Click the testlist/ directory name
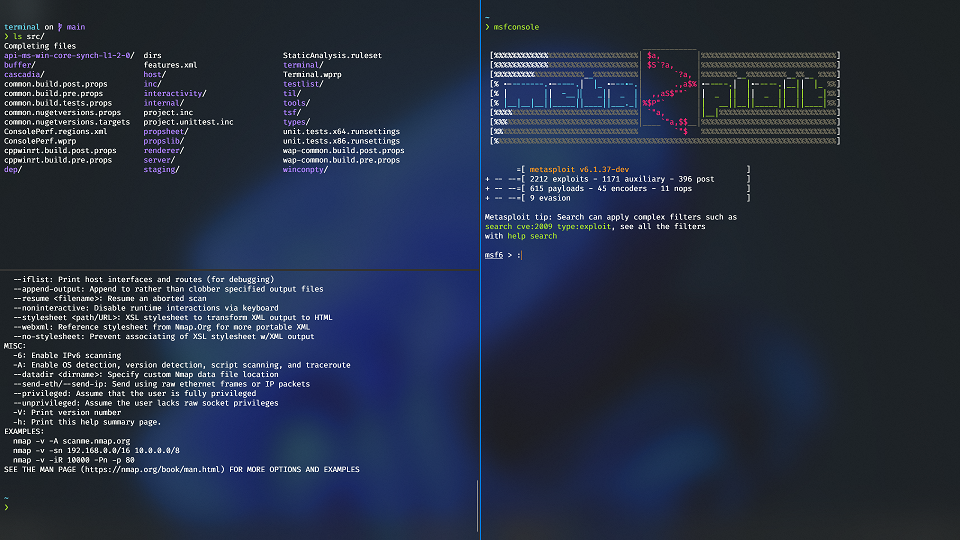960x540 pixels. point(303,84)
